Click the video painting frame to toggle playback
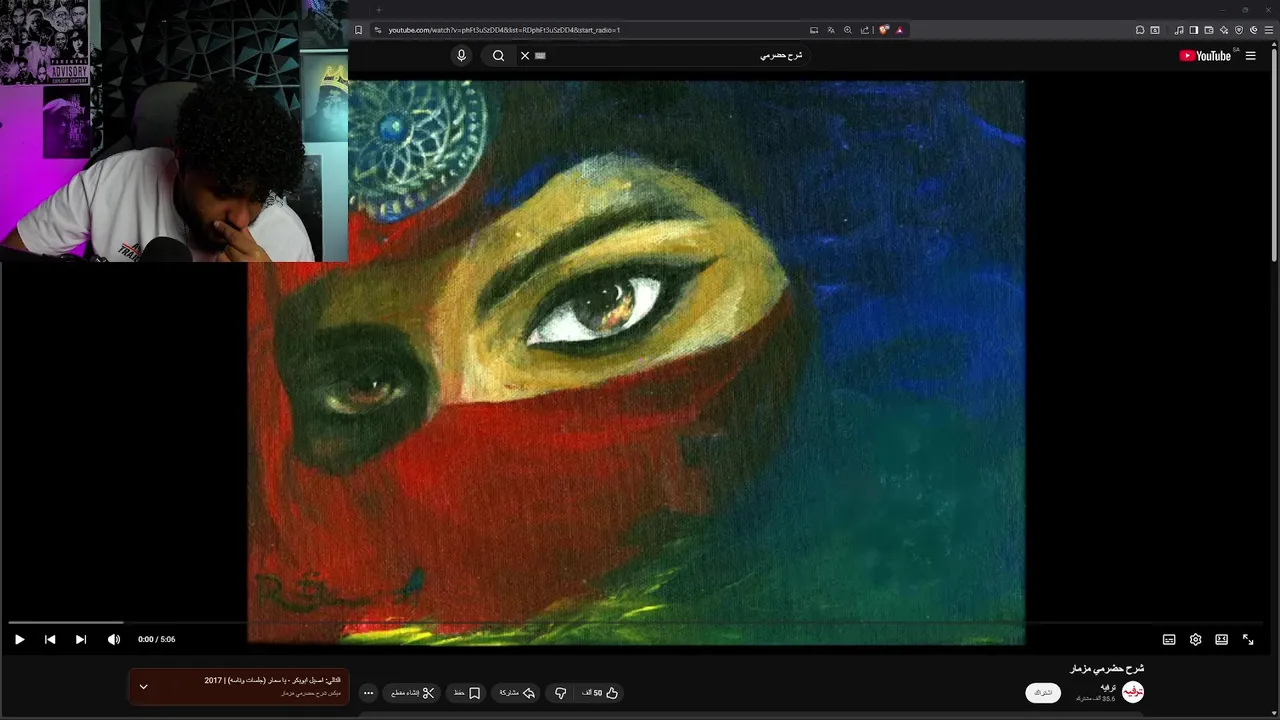This screenshot has height=720, width=1280. click(x=636, y=362)
